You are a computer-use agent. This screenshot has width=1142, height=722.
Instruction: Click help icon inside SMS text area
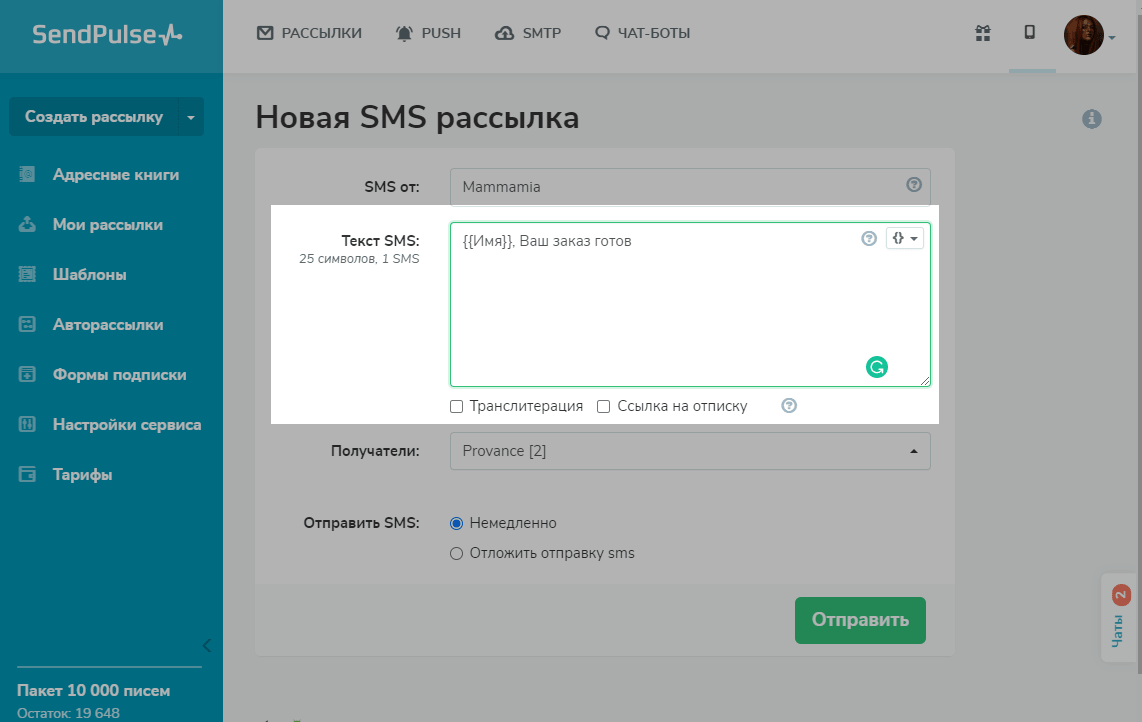[869, 239]
